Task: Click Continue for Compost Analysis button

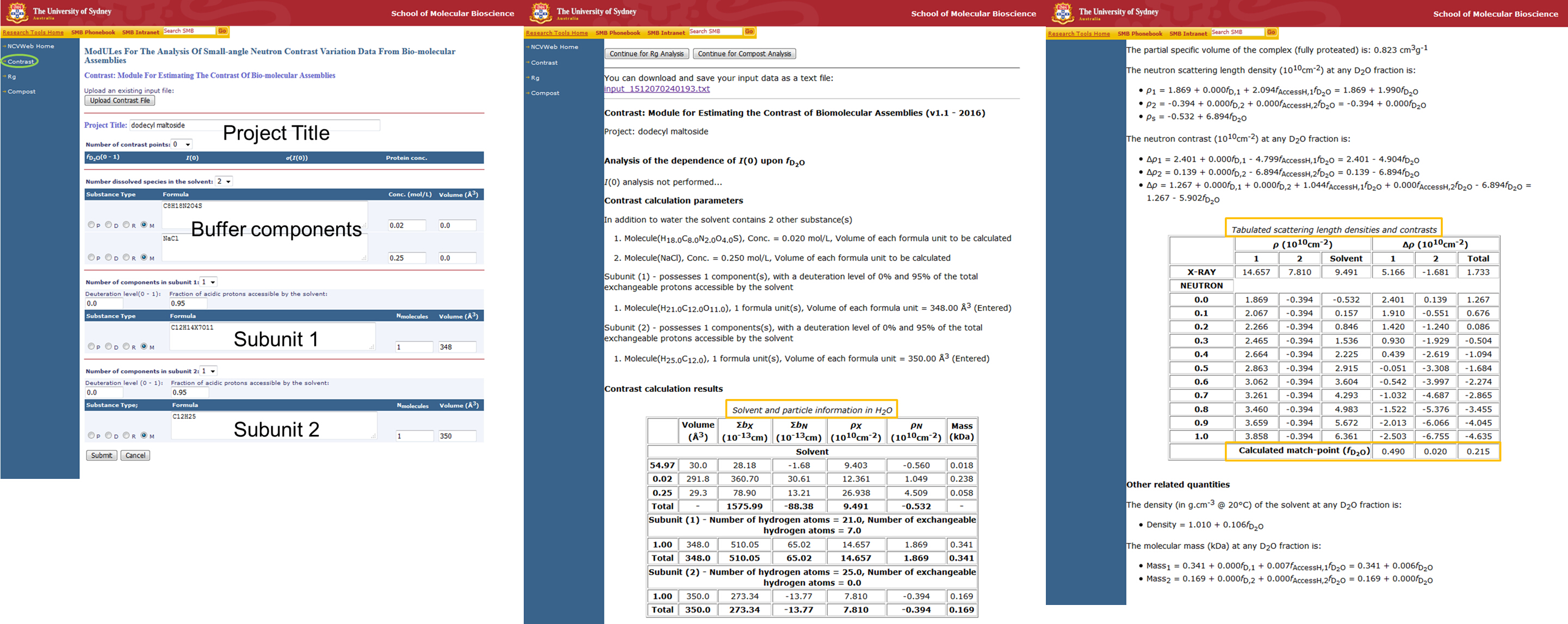Action: click(x=744, y=53)
